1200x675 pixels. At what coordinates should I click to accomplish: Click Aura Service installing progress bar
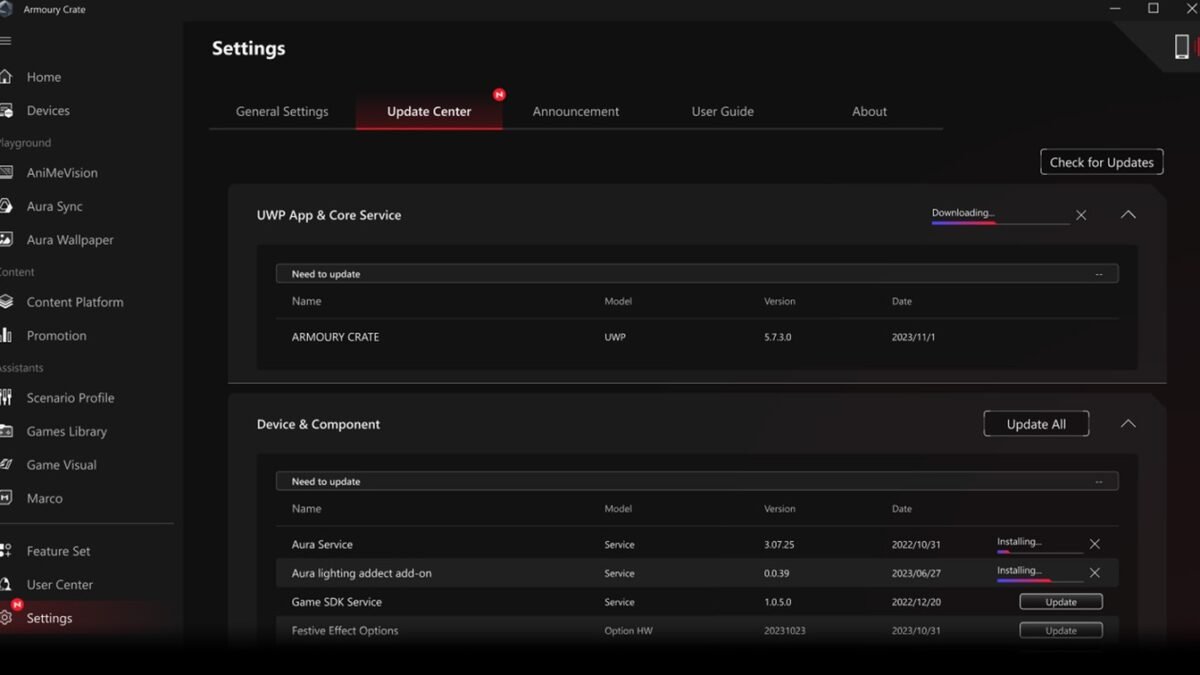pos(1040,551)
